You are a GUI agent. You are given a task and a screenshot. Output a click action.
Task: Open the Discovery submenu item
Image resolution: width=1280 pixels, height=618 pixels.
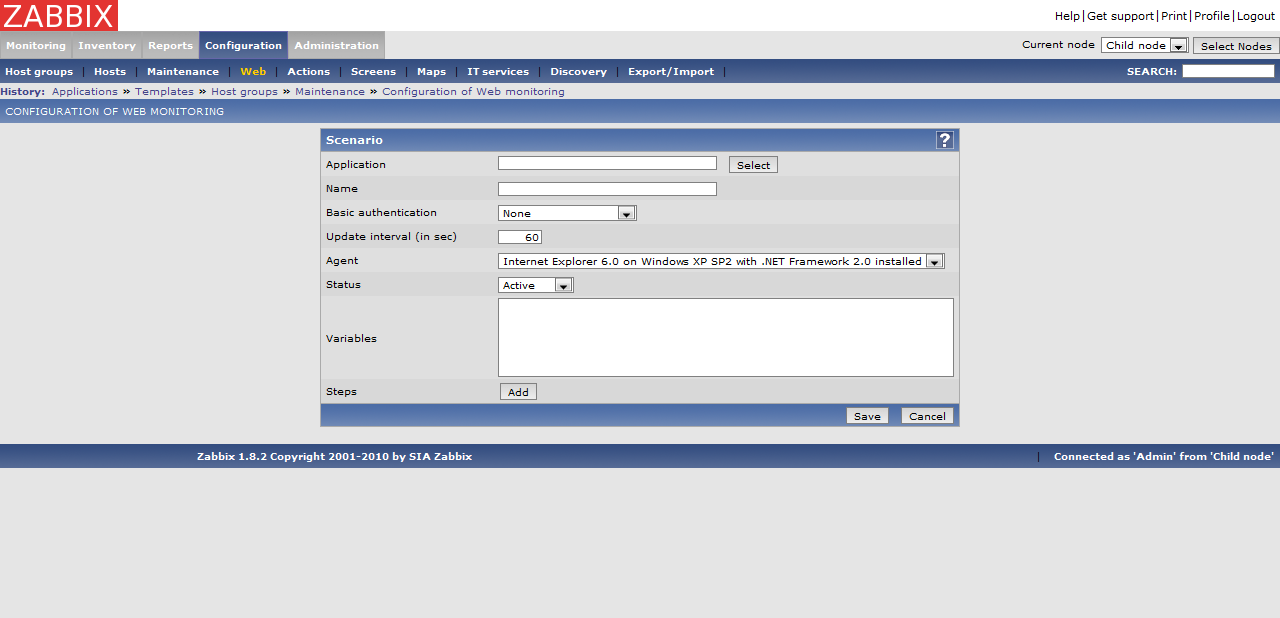(x=578, y=72)
